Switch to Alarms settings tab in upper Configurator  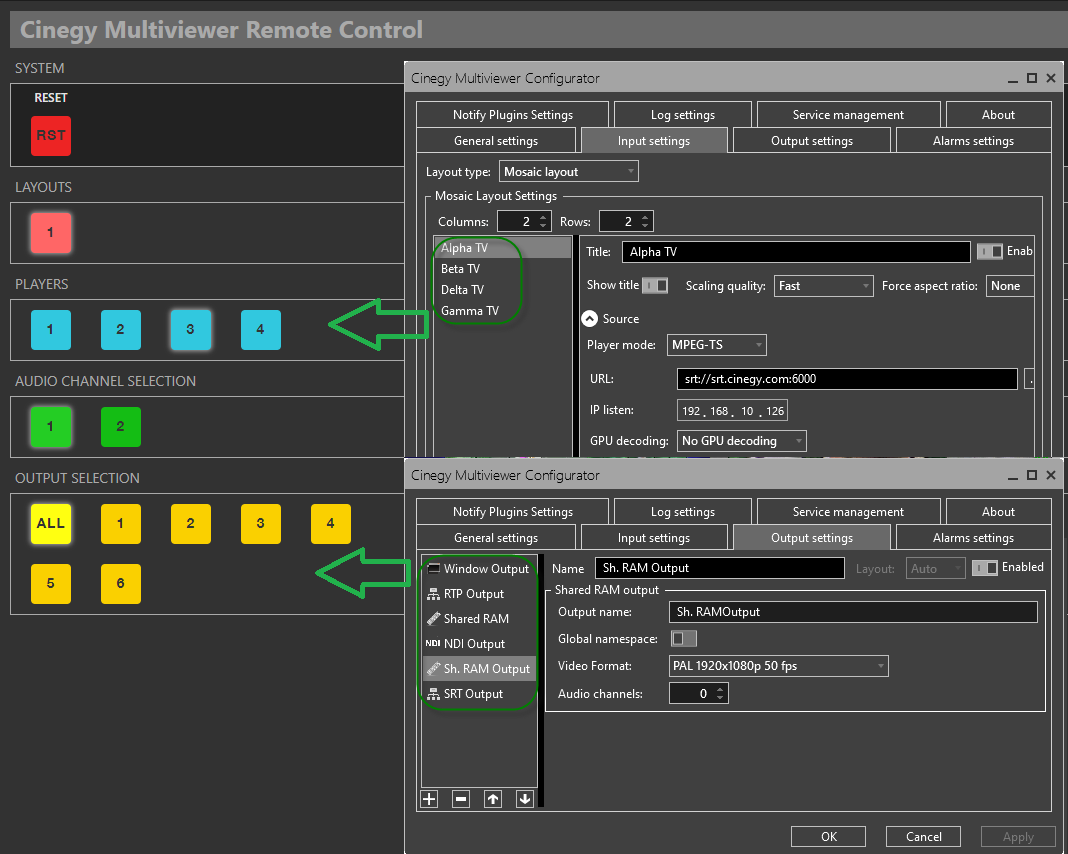click(x=973, y=141)
